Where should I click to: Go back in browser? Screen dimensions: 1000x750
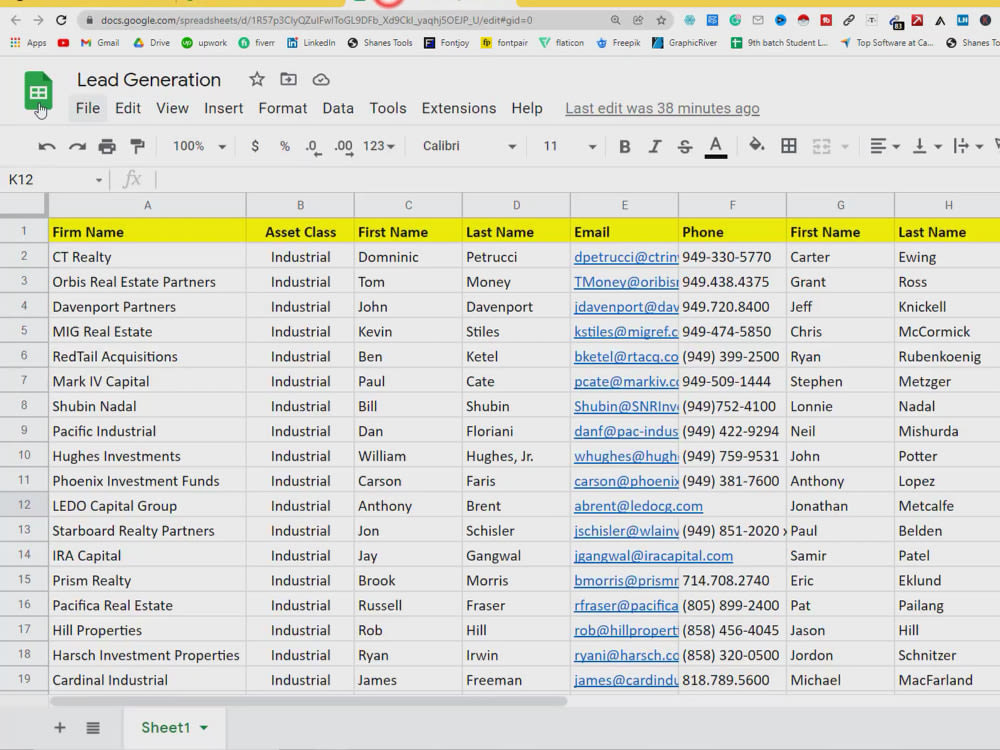(x=15, y=20)
